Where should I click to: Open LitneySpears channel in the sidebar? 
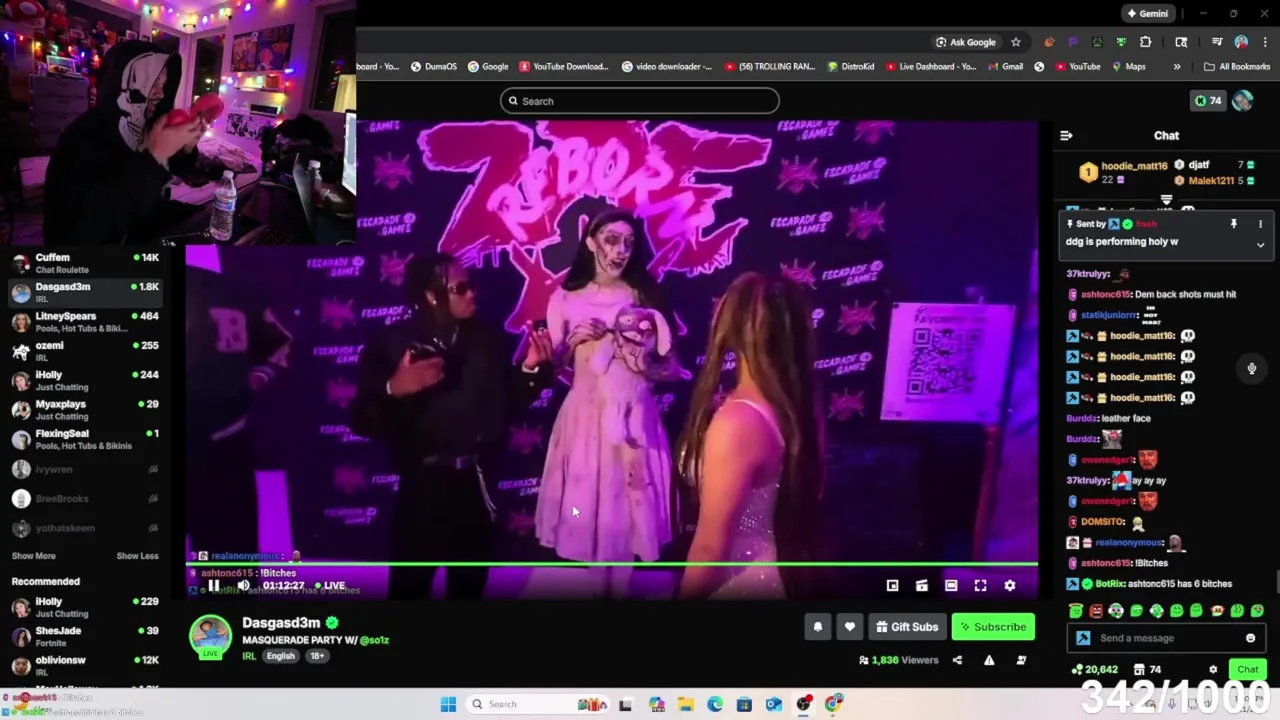(x=85, y=322)
